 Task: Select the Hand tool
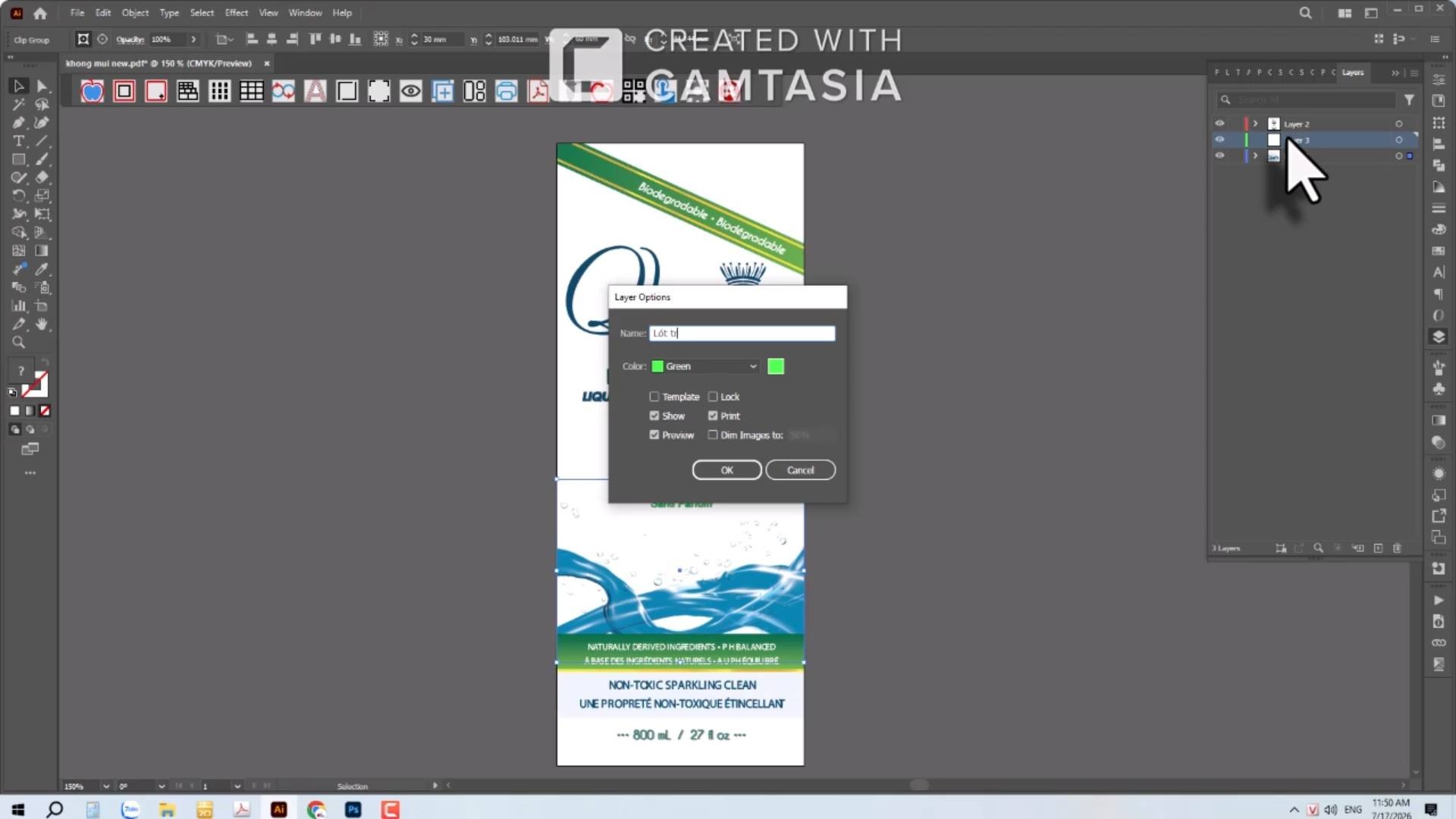click(x=42, y=325)
